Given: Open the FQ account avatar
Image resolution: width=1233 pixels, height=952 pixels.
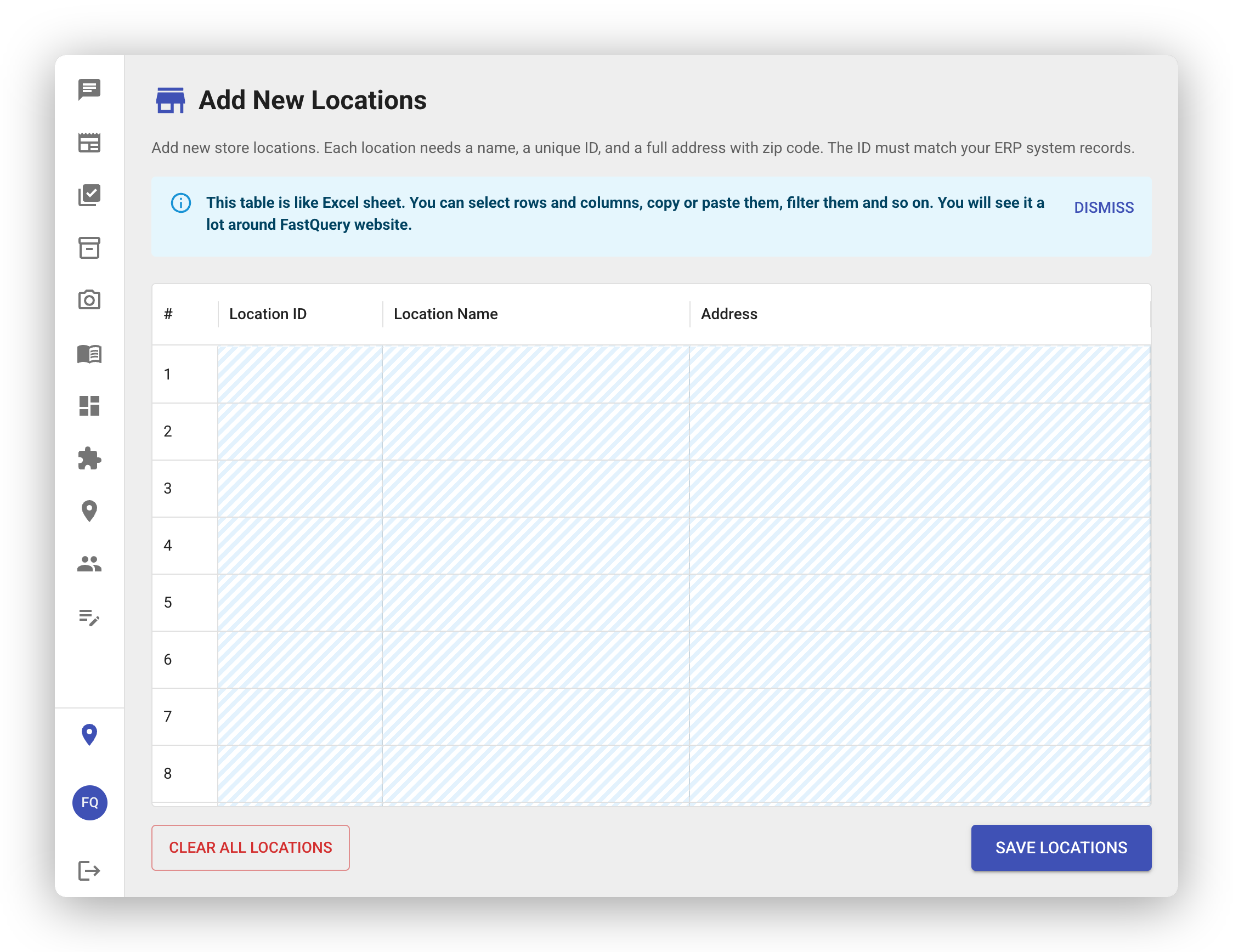Looking at the screenshot, I should 89,803.
